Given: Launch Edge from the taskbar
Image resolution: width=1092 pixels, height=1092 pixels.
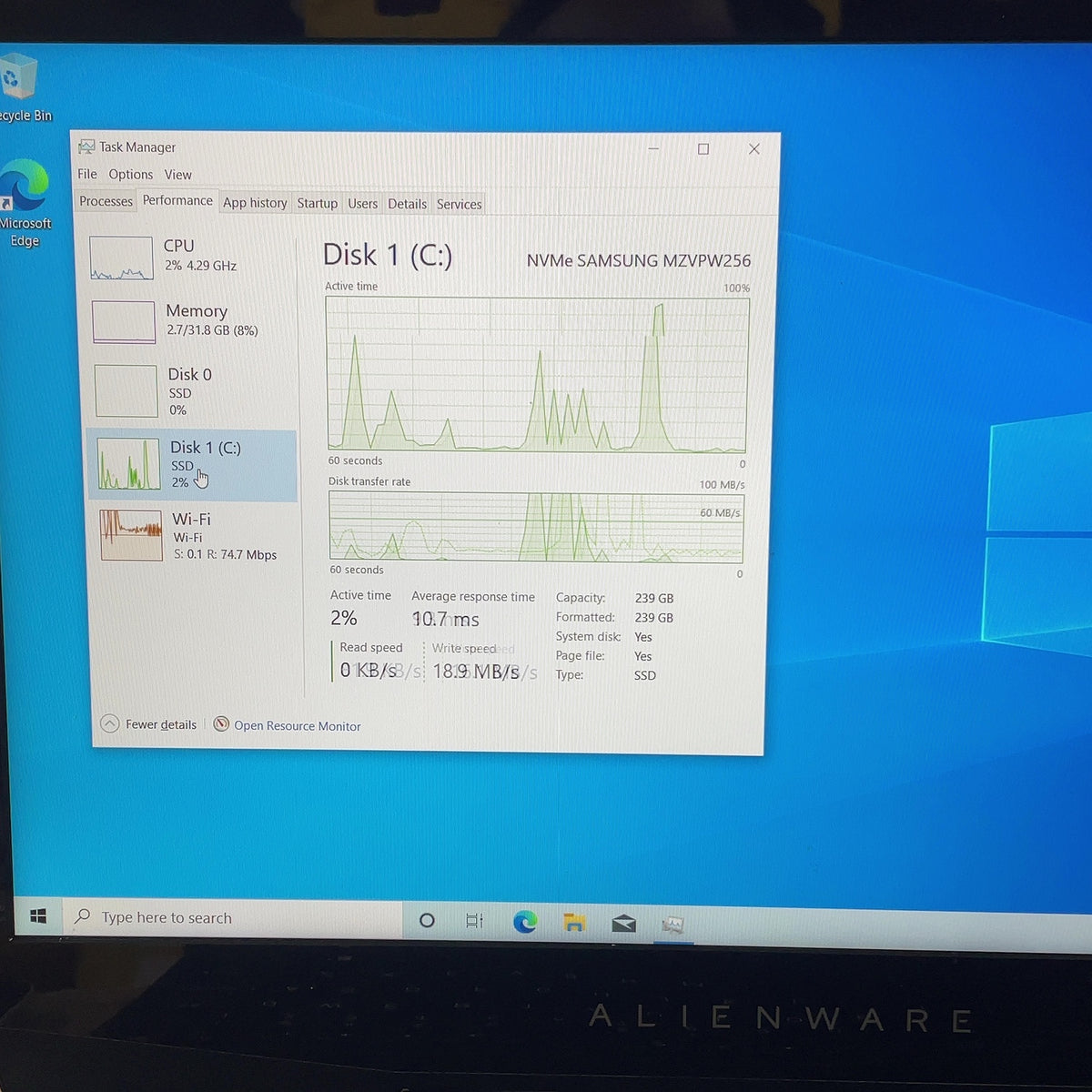Looking at the screenshot, I should click(x=524, y=922).
